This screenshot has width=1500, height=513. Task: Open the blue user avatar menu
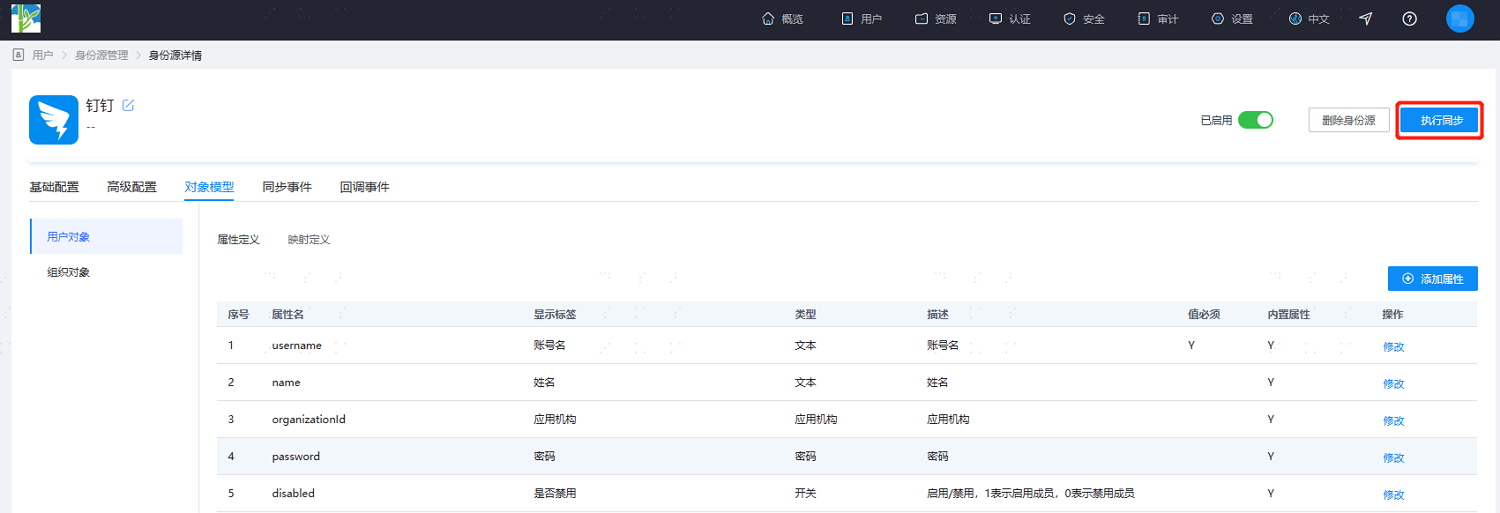(x=1460, y=19)
